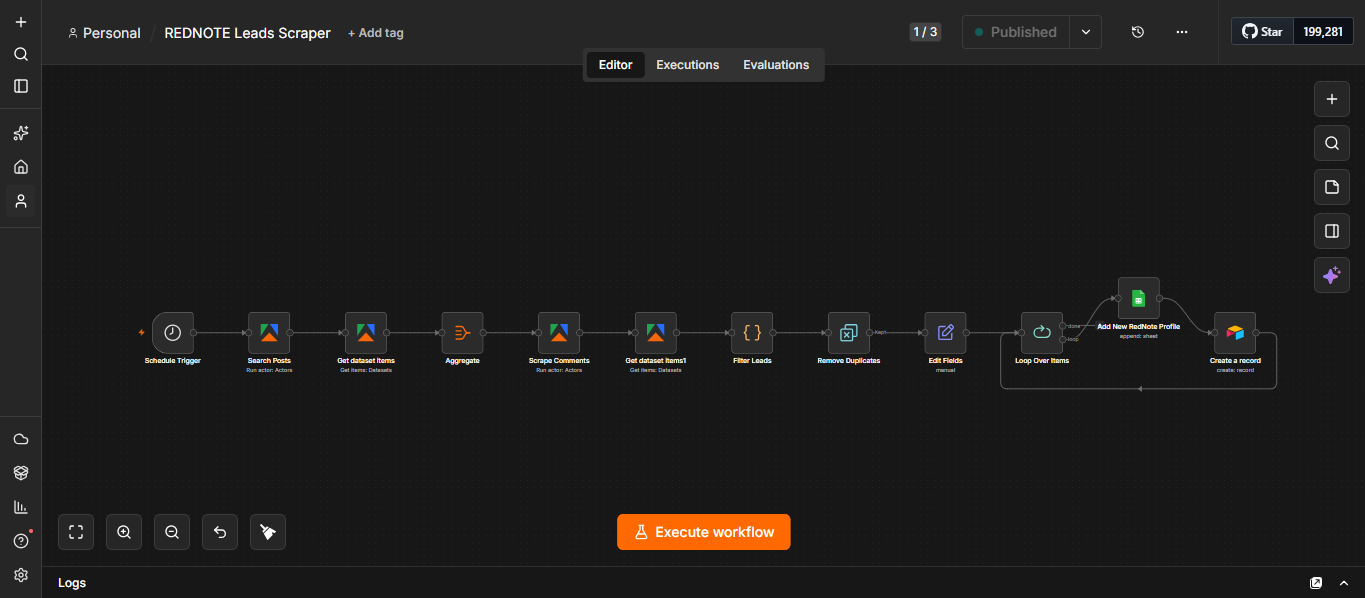This screenshot has height=598, width=1365.
Task: Click the Published status button
Action: pos(1016,32)
